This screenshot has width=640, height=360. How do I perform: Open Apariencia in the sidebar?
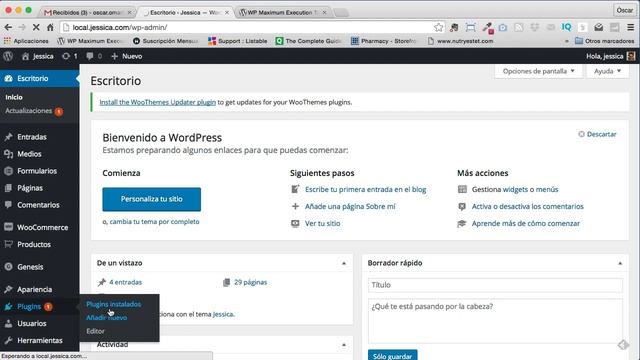click(40, 289)
